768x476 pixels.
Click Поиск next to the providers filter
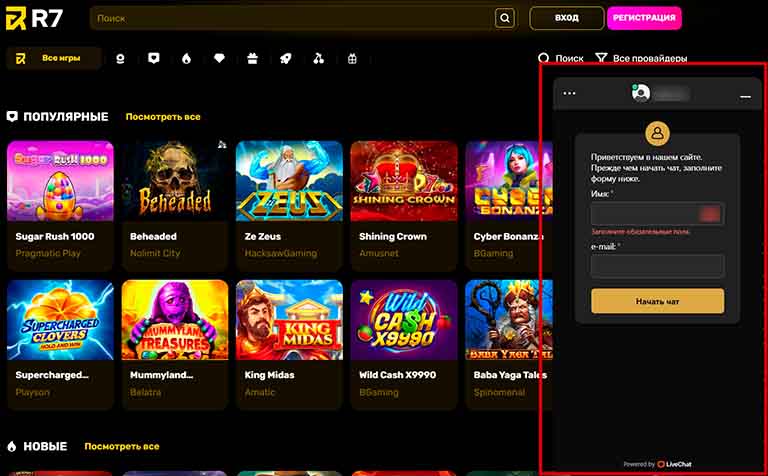point(561,59)
